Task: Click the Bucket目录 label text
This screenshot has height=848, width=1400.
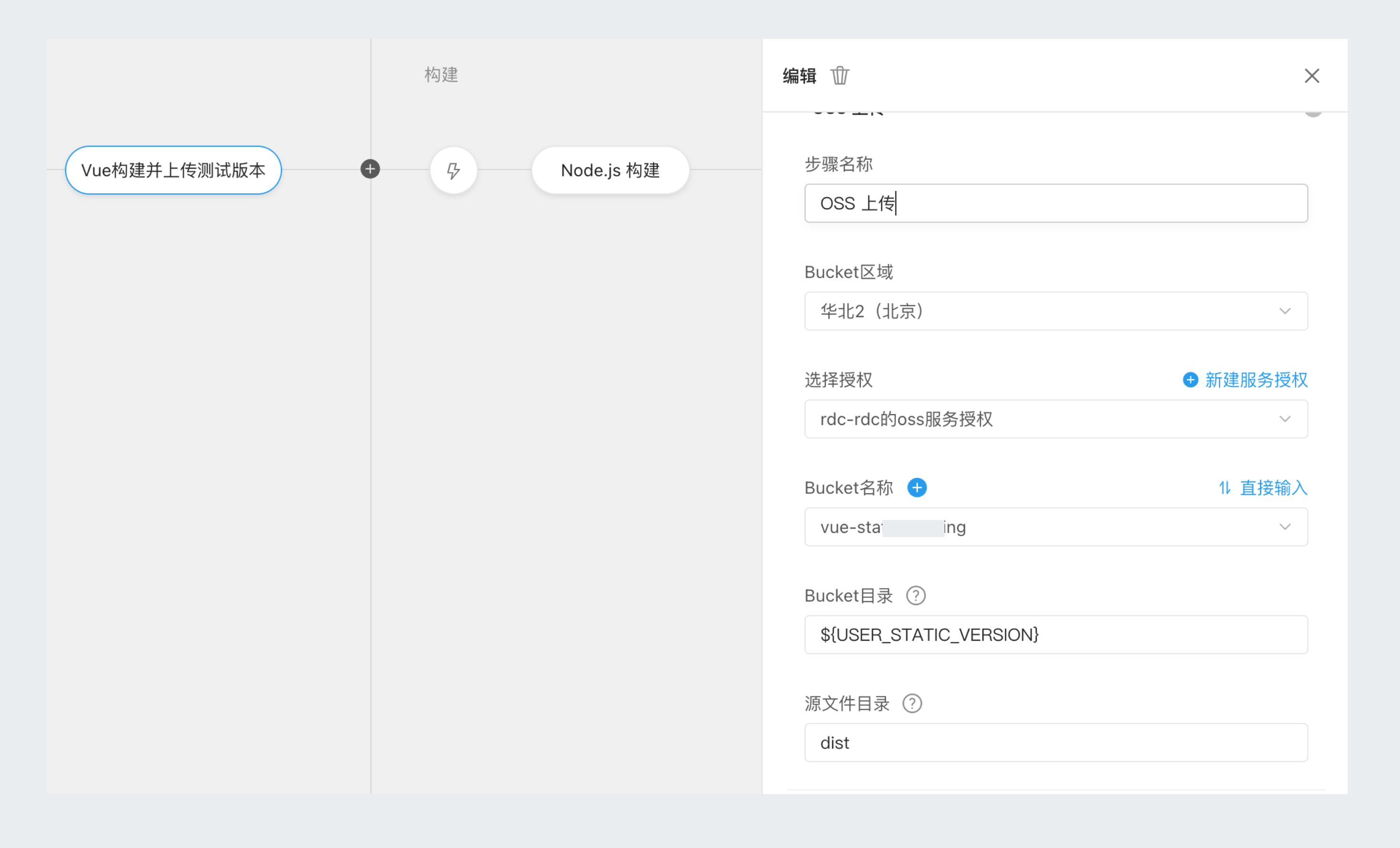Action: (848, 595)
